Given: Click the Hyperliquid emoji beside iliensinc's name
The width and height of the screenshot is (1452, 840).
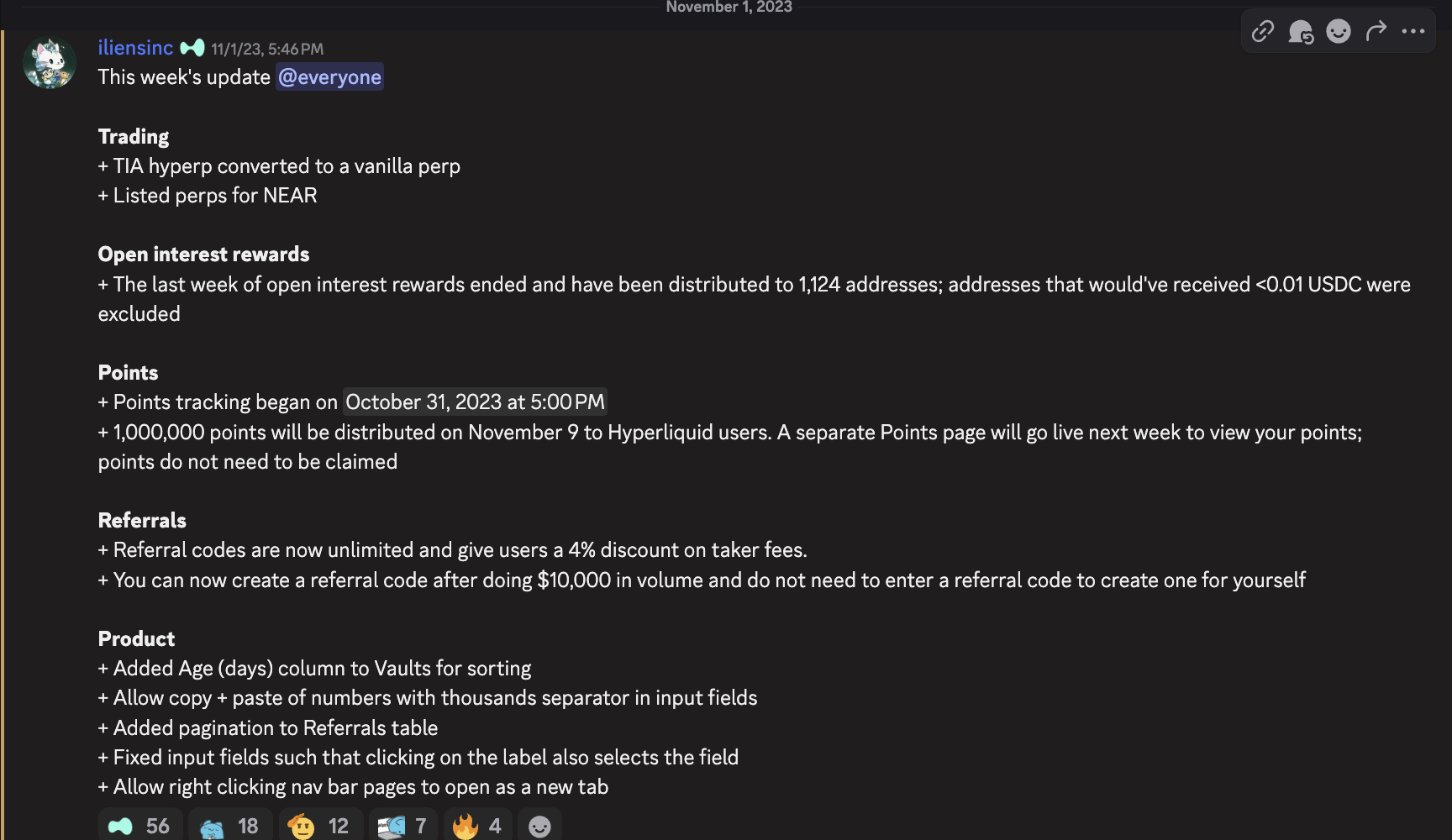Looking at the screenshot, I should [x=192, y=48].
